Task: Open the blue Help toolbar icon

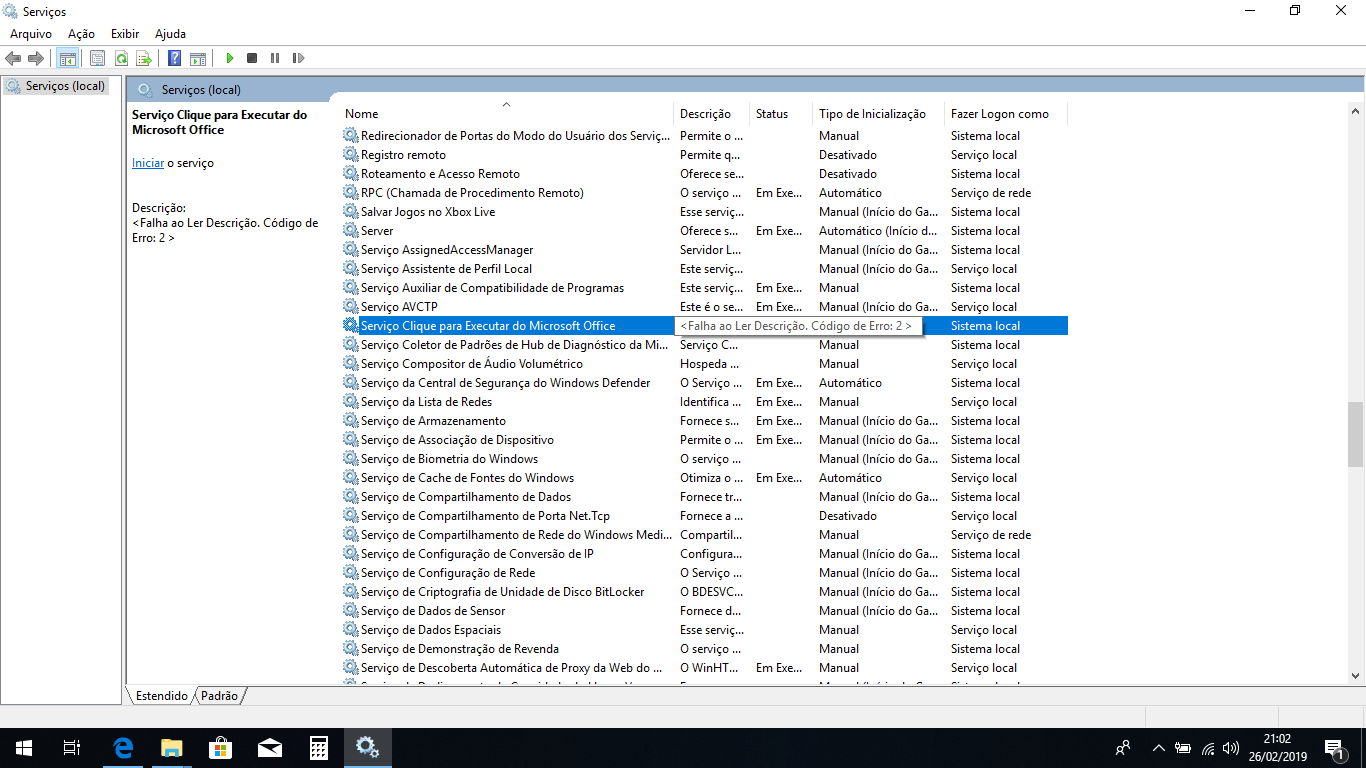Action: tap(174, 58)
